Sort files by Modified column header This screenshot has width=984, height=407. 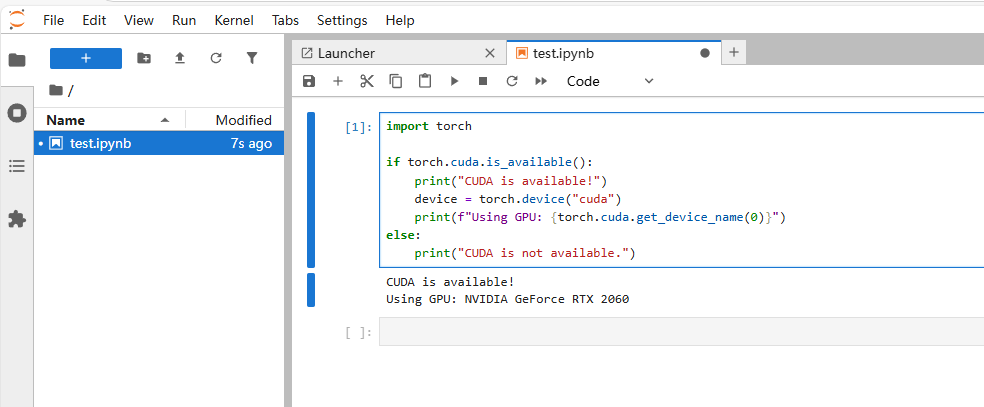click(x=235, y=120)
